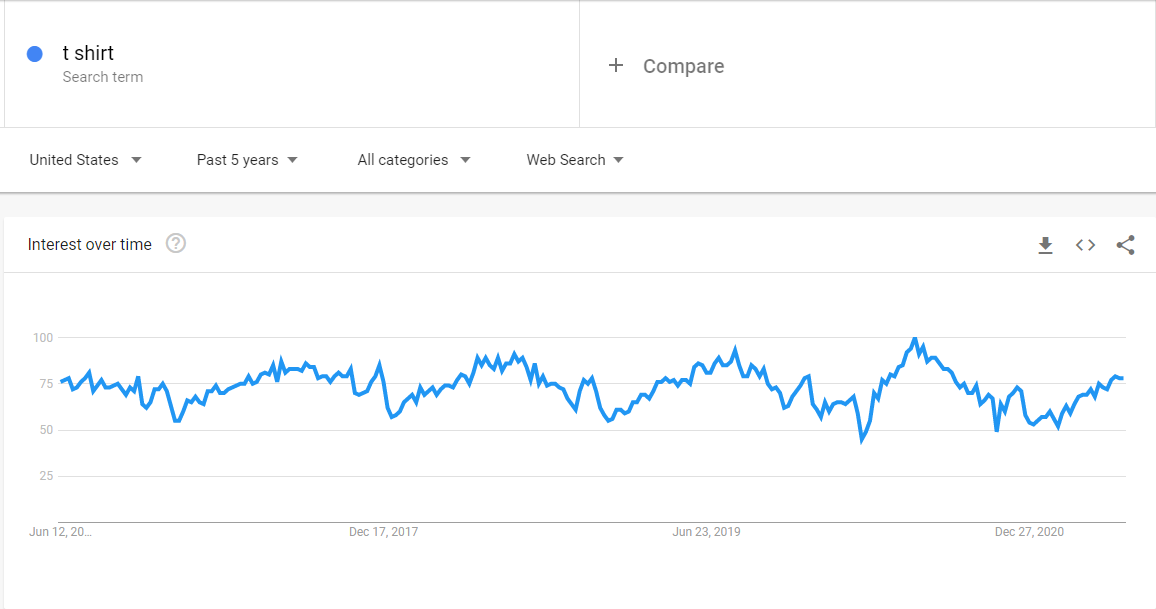Open the Past 5 years time range dropdown
Image resolution: width=1156 pixels, height=609 pixels.
(x=247, y=160)
